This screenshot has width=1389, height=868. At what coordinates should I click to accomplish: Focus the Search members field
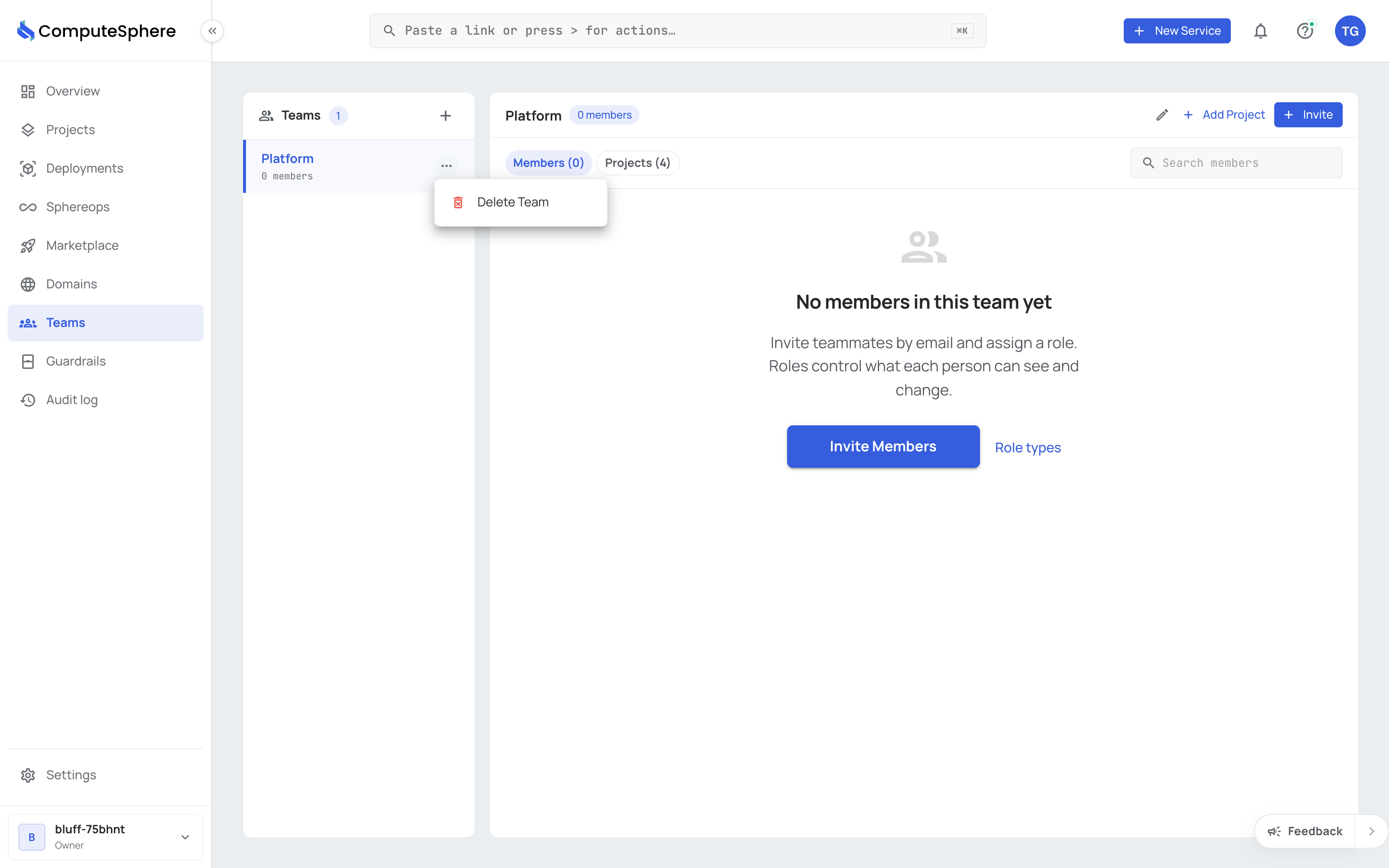[1236, 163]
